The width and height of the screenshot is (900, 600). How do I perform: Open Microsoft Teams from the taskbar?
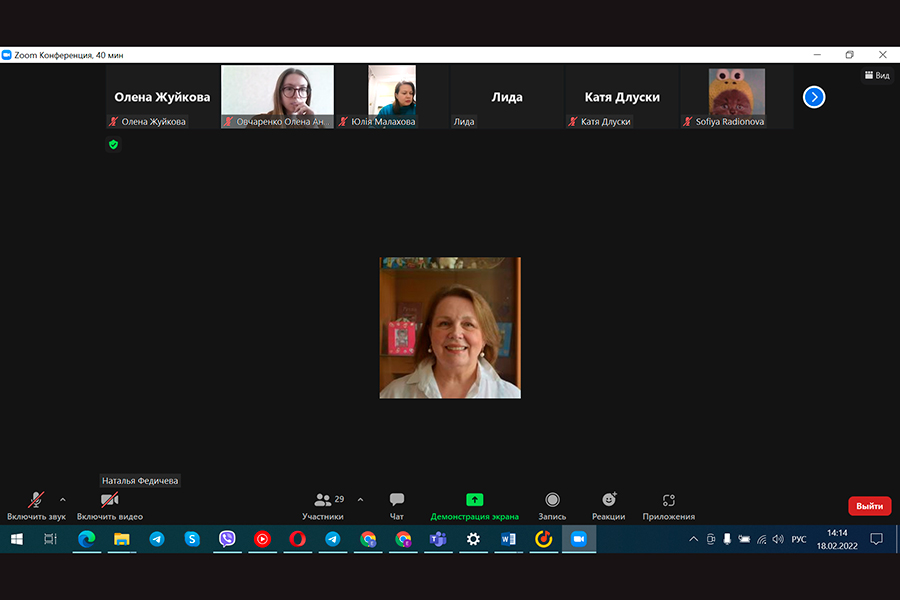(x=438, y=539)
